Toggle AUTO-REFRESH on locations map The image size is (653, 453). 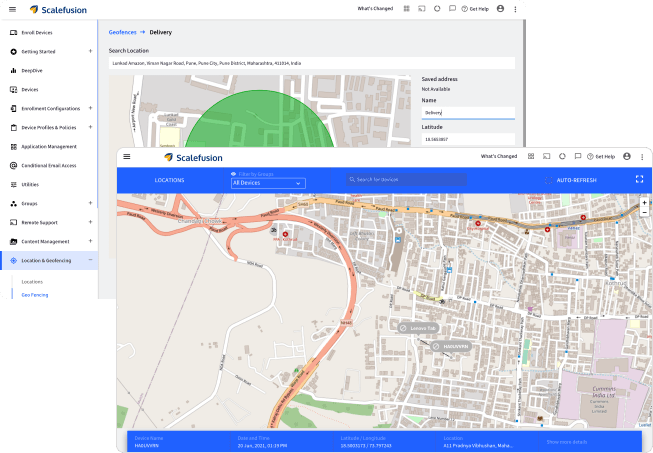pyautogui.click(x=571, y=180)
